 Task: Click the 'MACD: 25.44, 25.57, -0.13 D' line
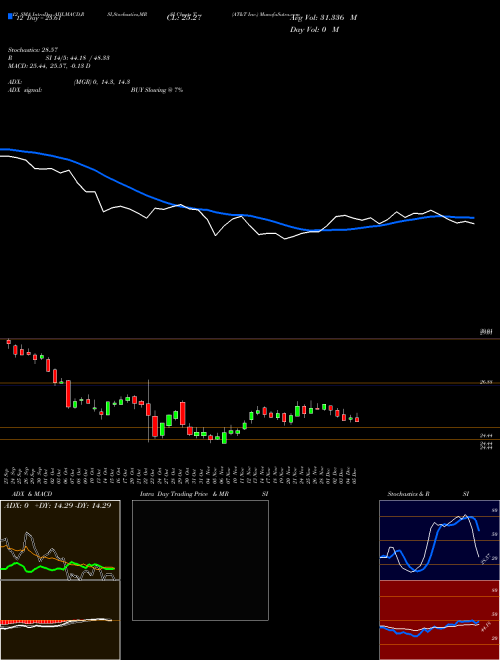(x=49, y=66)
